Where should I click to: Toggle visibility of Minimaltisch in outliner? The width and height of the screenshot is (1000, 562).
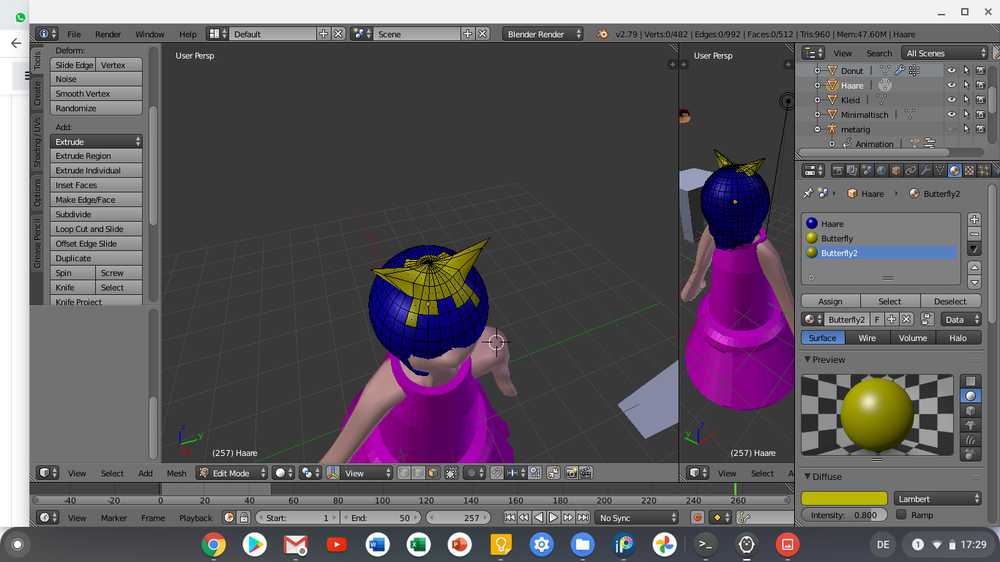951,115
